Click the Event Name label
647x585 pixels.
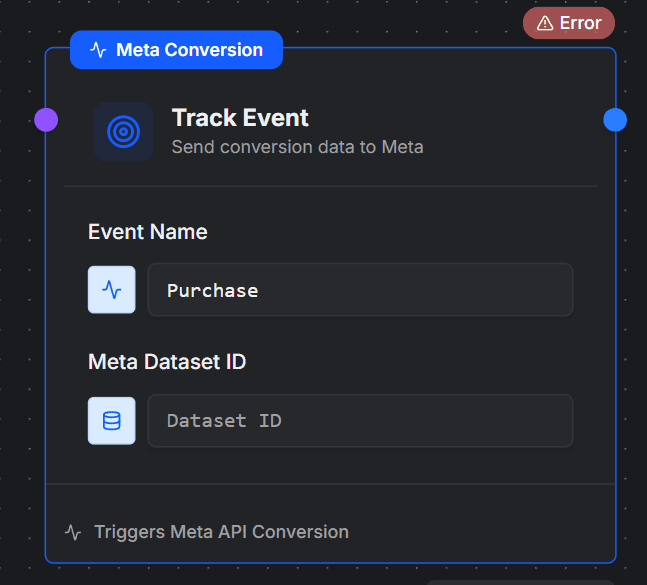(148, 231)
